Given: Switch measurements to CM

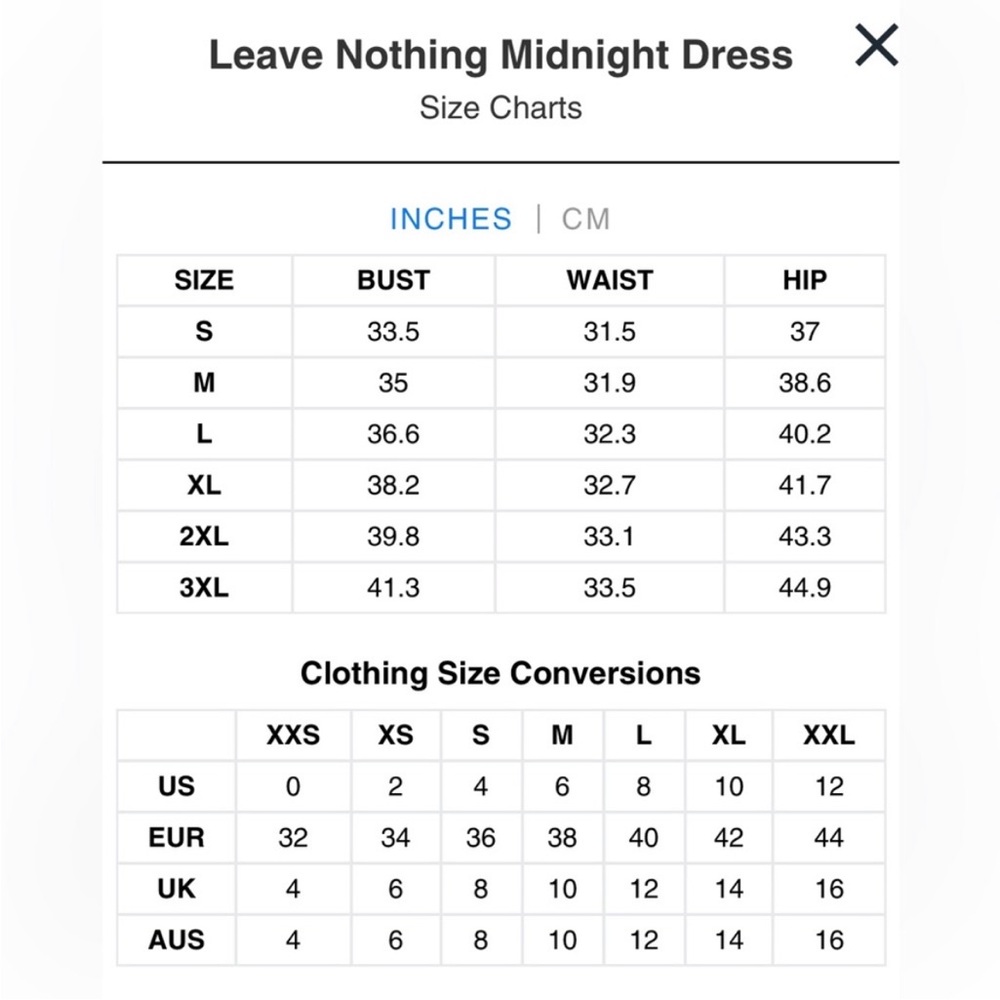Looking at the screenshot, I should (x=585, y=219).
